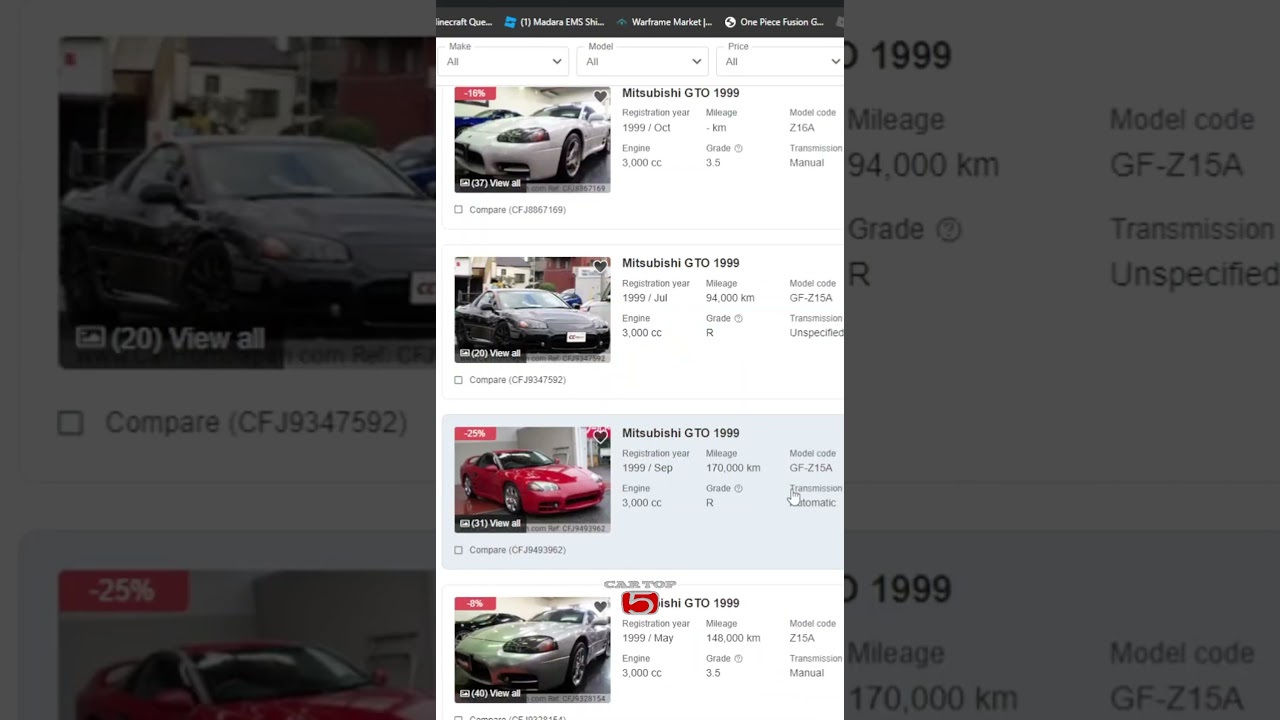Open Mitsubishi GTO 1999 title of Jul listing

click(681, 263)
